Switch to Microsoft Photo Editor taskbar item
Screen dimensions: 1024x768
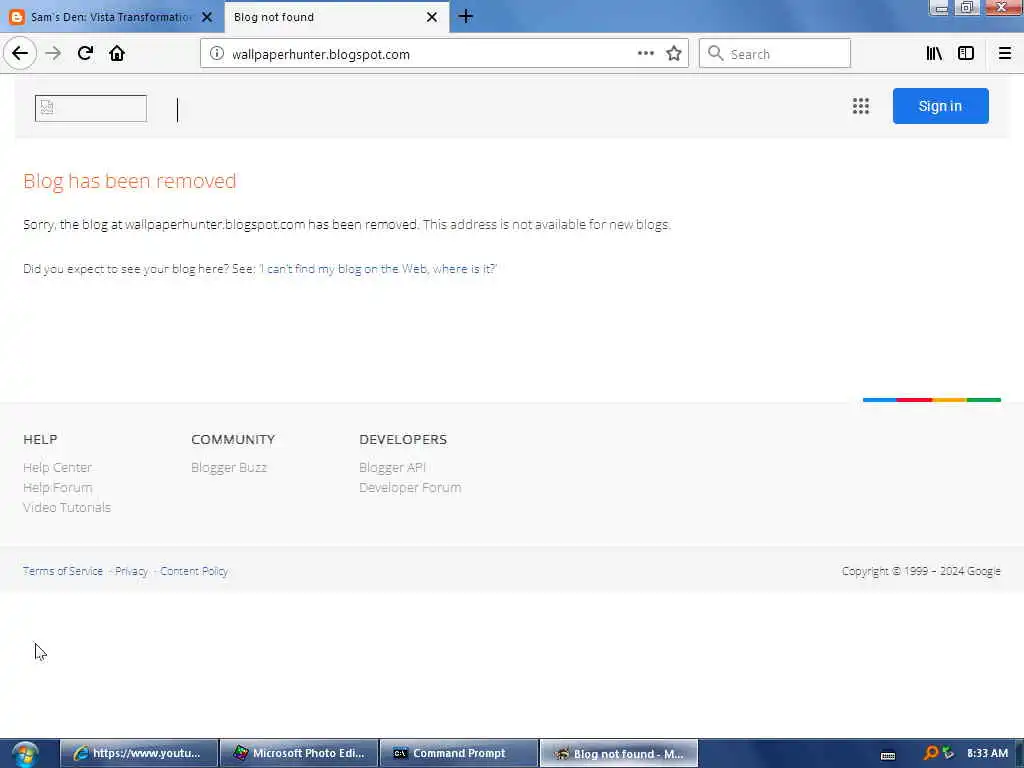coord(299,753)
